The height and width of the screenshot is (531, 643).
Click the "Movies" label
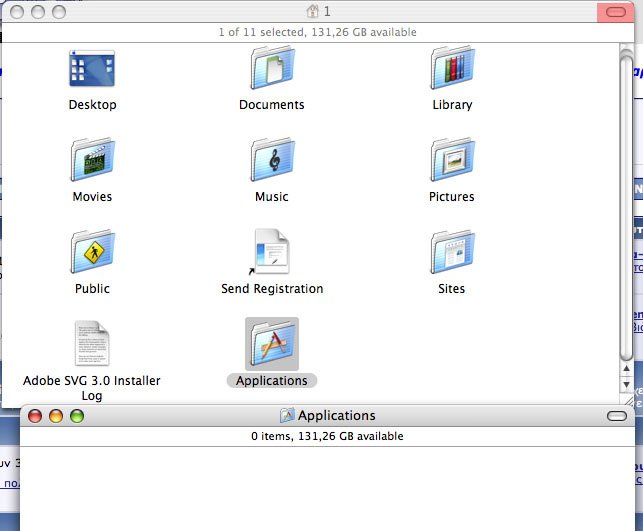[x=92, y=196]
